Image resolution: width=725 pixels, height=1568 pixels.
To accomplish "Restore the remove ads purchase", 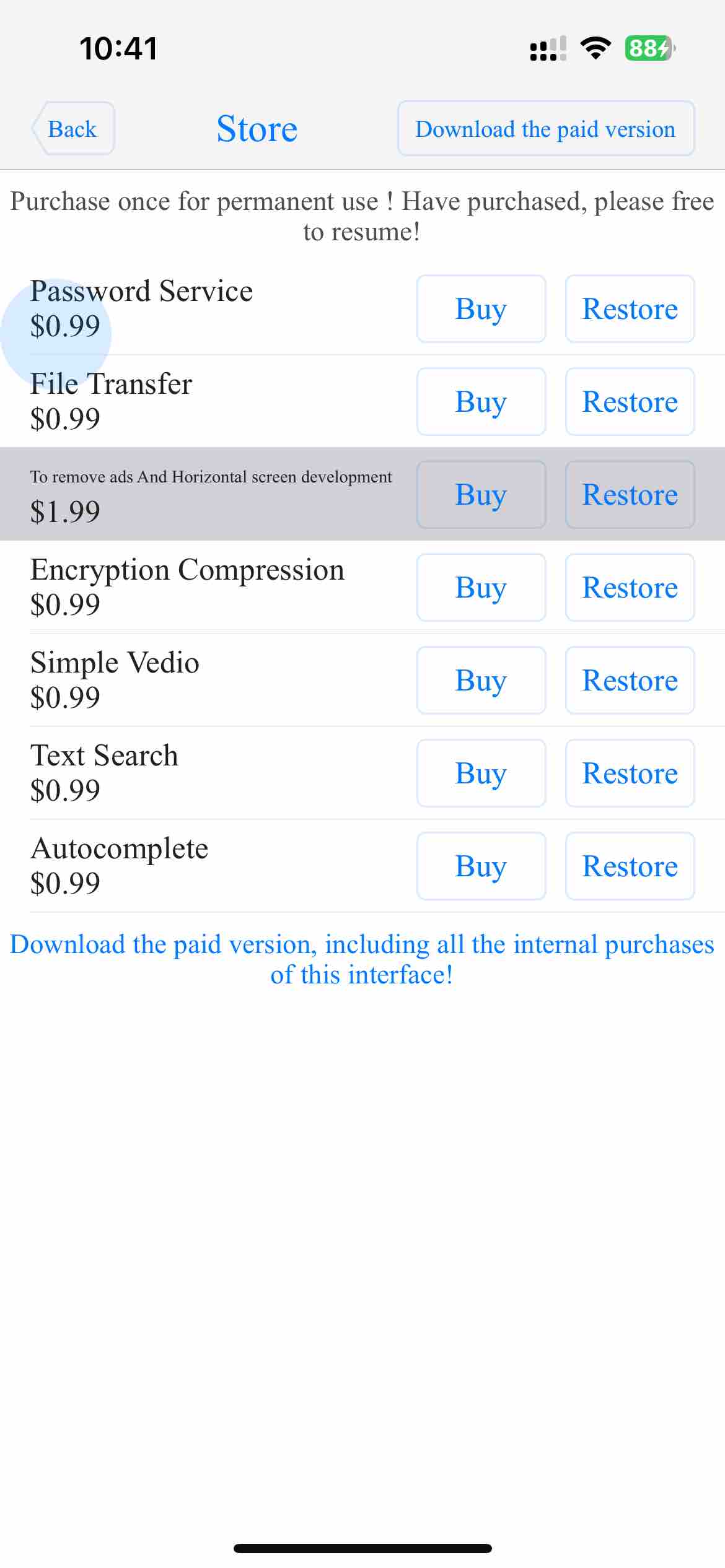I will [630, 494].
